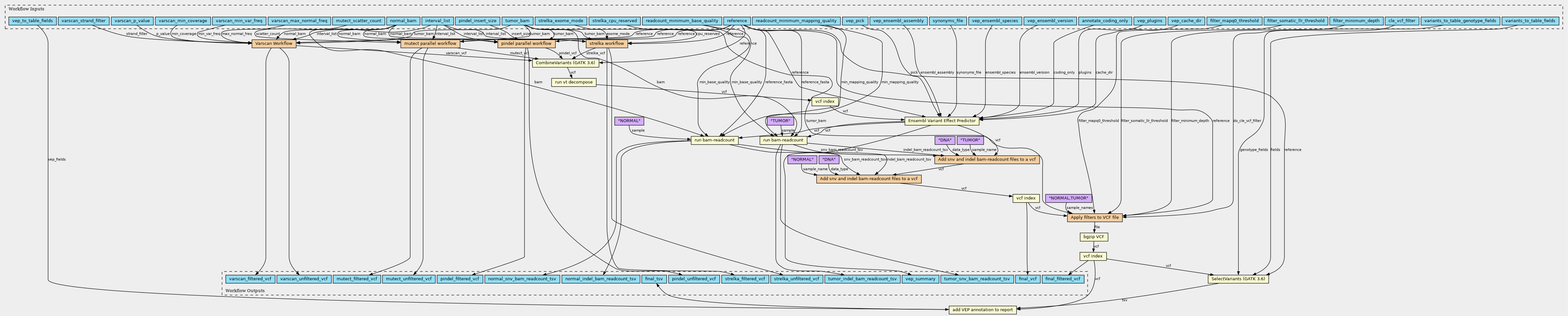Image resolution: width=1568 pixels, height=316 pixels.
Task: Click the reference workflow input
Action: coord(736,21)
